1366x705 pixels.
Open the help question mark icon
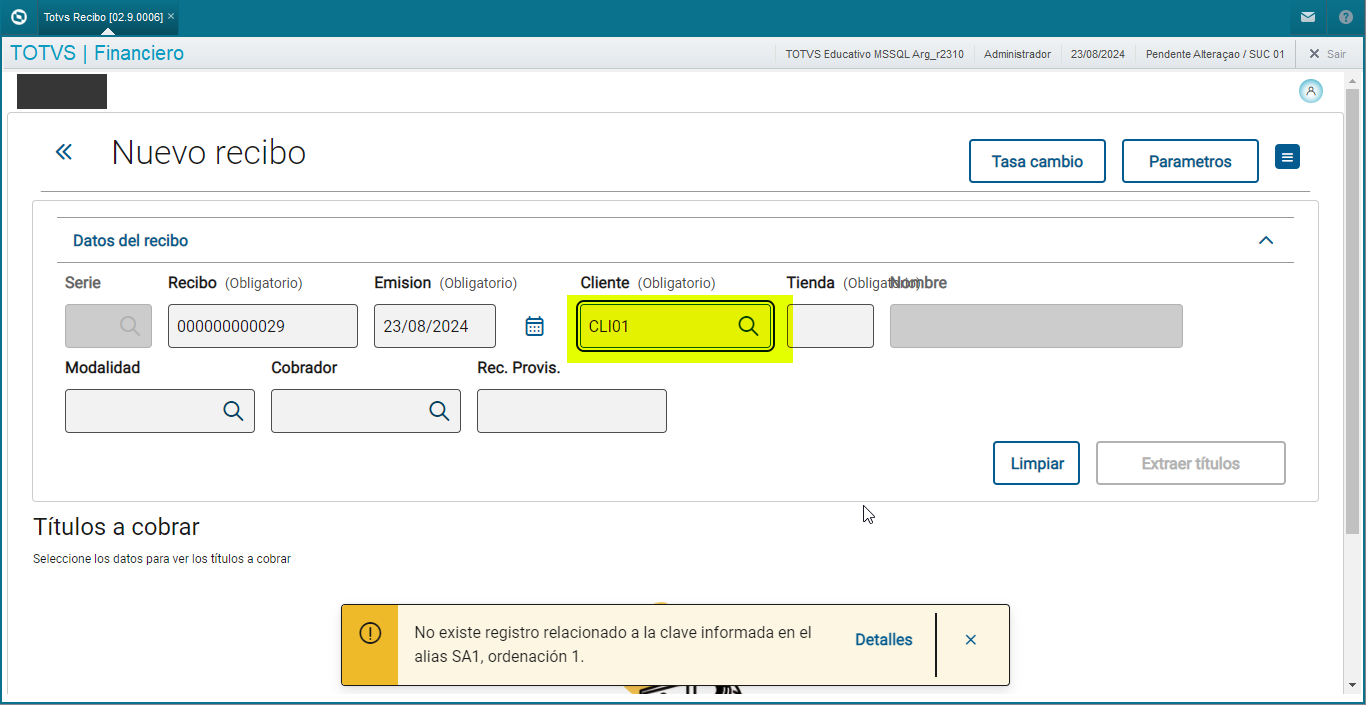1345,17
